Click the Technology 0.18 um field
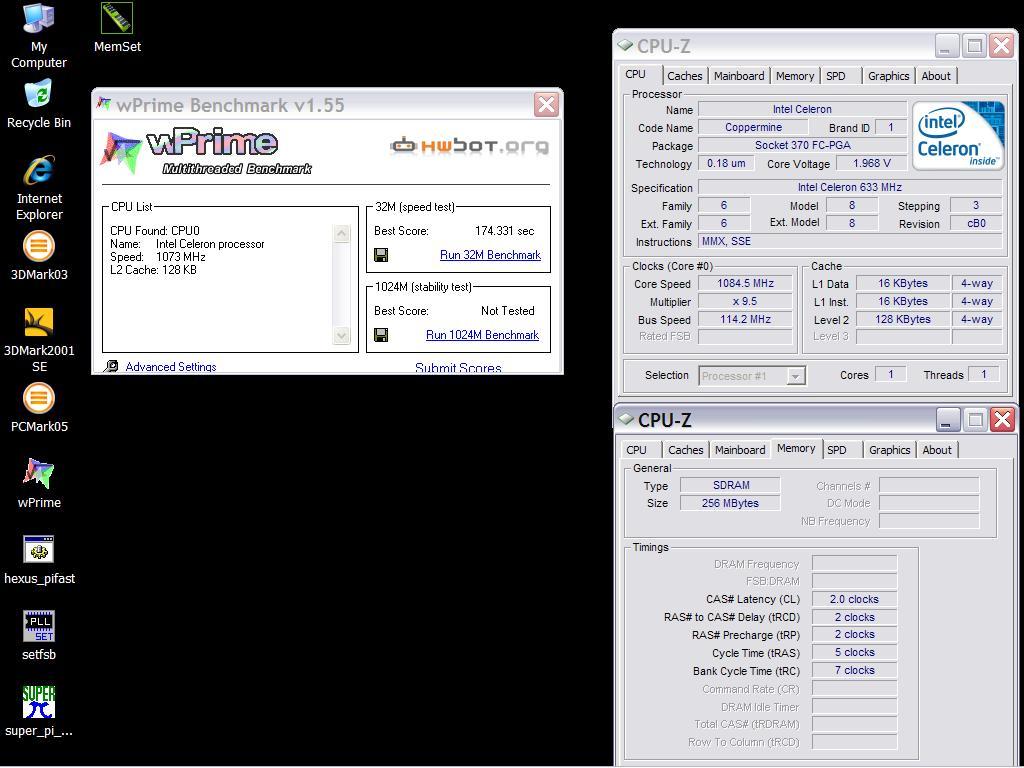The width and height of the screenshot is (1024, 768). pos(726,163)
